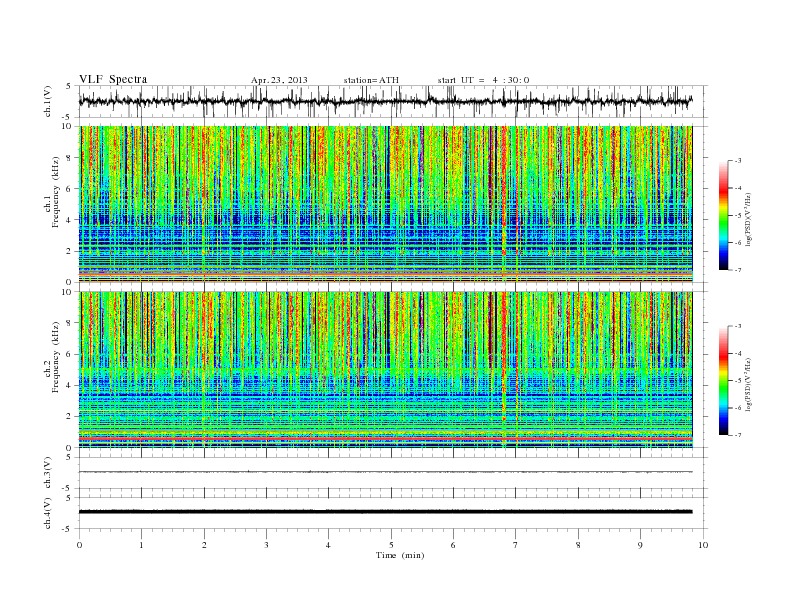This screenshot has height=612, width=792.
Task: Click the 'VLF Spectra' title text
Action: [113, 79]
